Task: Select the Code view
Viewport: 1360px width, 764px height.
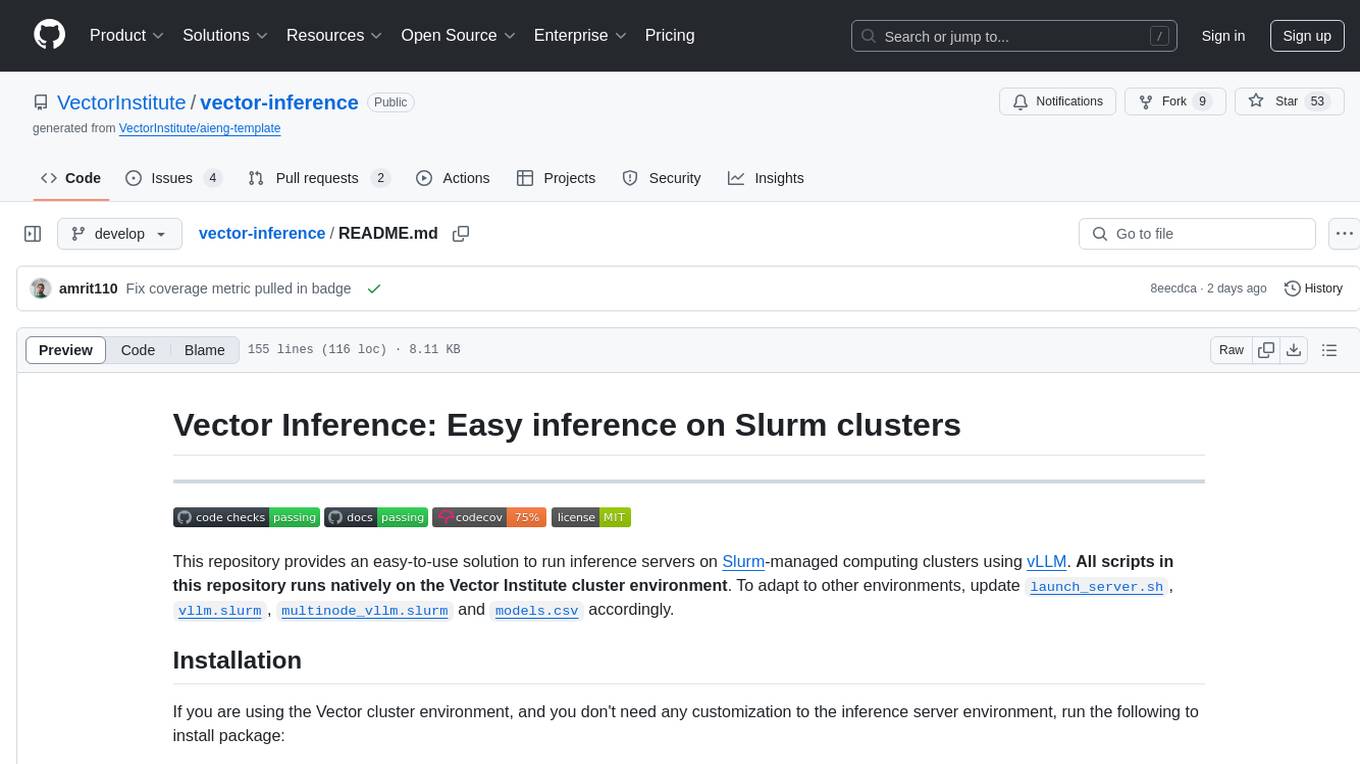Action: click(138, 350)
